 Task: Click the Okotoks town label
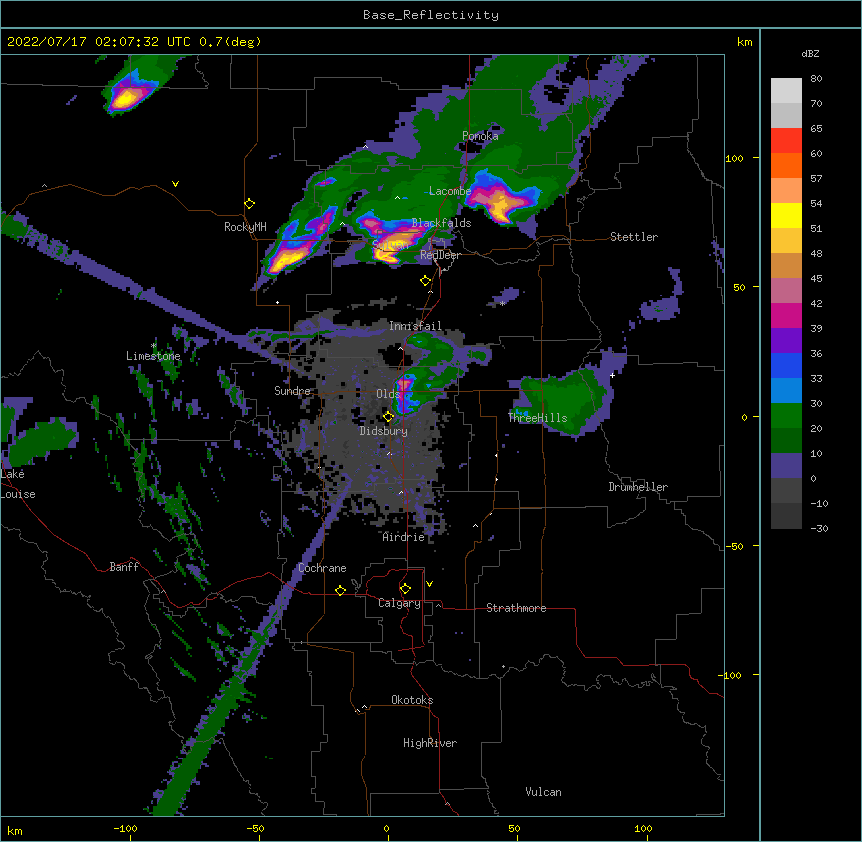[x=412, y=700]
